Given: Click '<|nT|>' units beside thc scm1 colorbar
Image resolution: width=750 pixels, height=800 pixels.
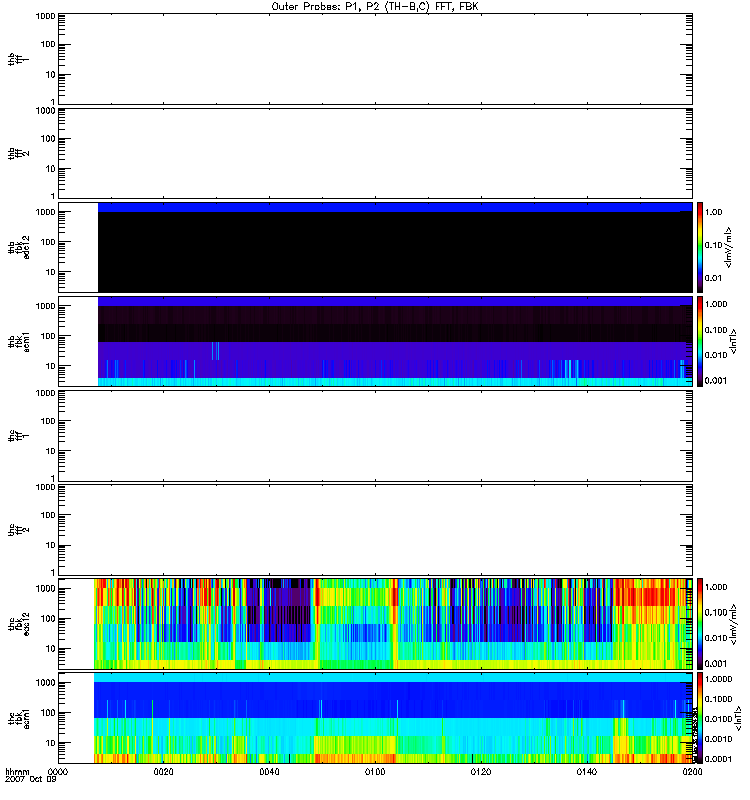Looking at the screenshot, I should click(738, 718).
